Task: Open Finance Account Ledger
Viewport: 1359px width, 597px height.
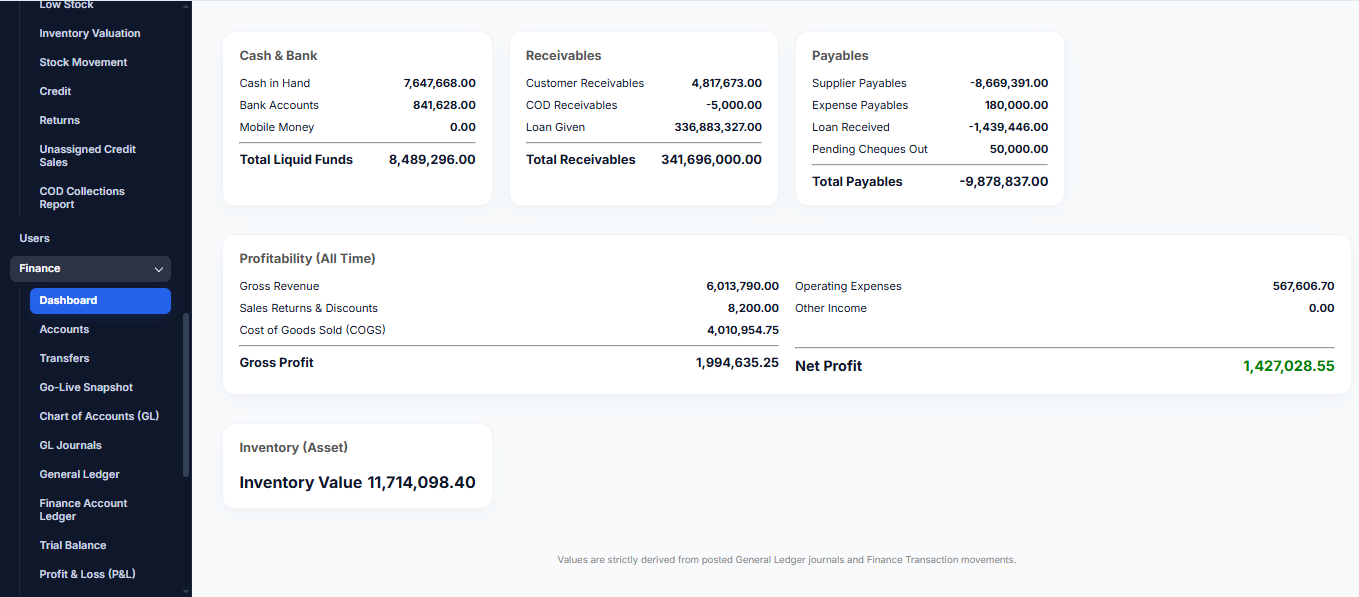Action: click(x=83, y=509)
